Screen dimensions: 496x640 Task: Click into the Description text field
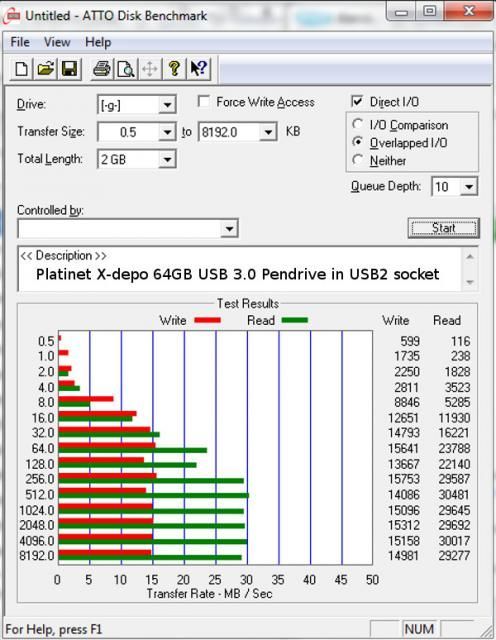tap(240, 269)
